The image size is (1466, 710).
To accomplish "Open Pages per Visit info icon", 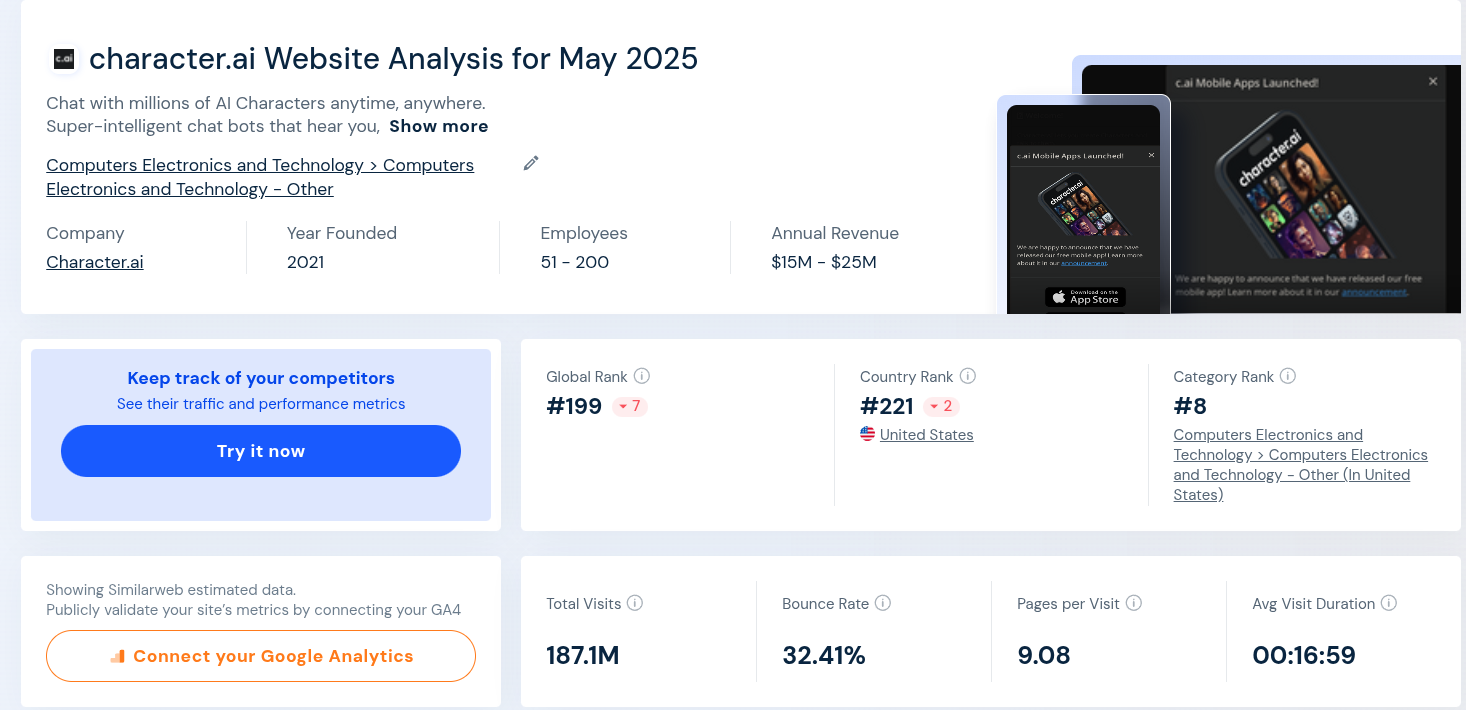I will [1134, 603].
